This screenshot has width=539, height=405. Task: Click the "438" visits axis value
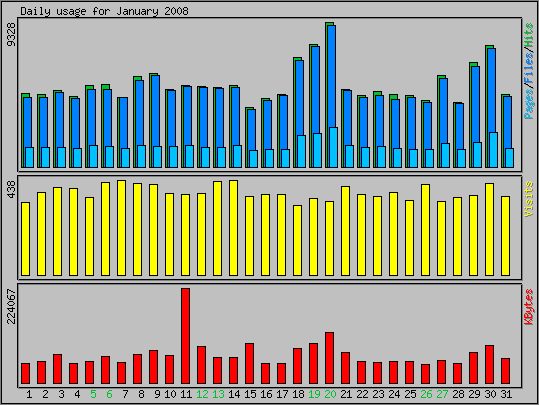point(12,189)
